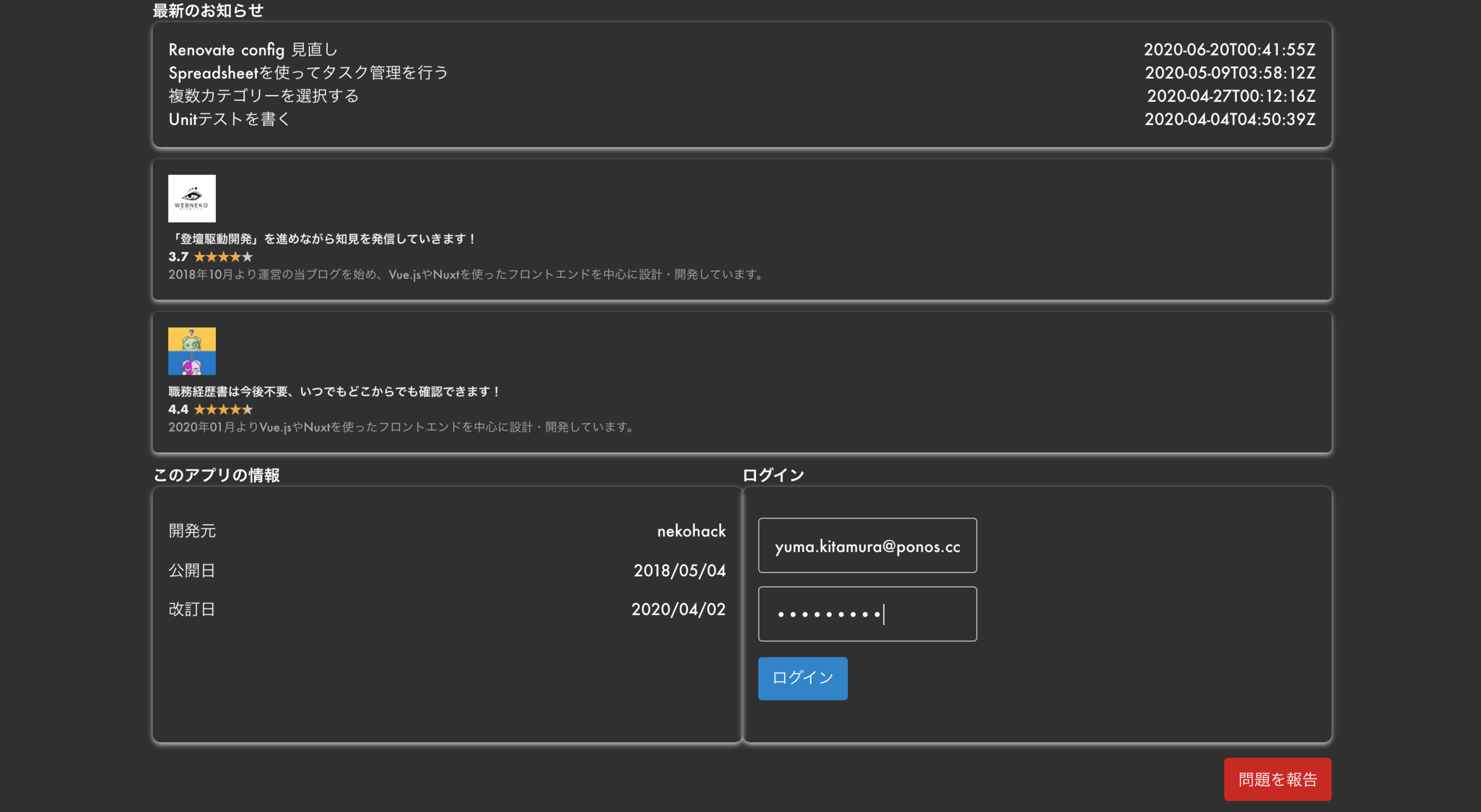Click the nekohack developer name

tap(691, 531)
